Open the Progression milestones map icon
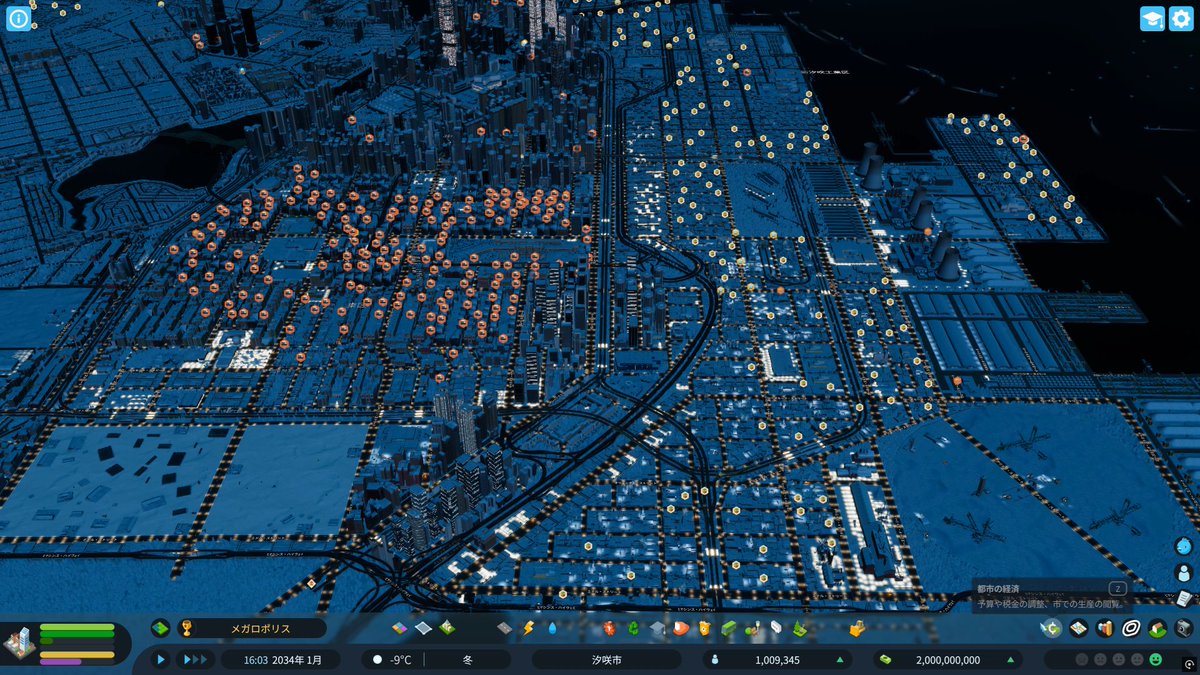 pos(160,628)
